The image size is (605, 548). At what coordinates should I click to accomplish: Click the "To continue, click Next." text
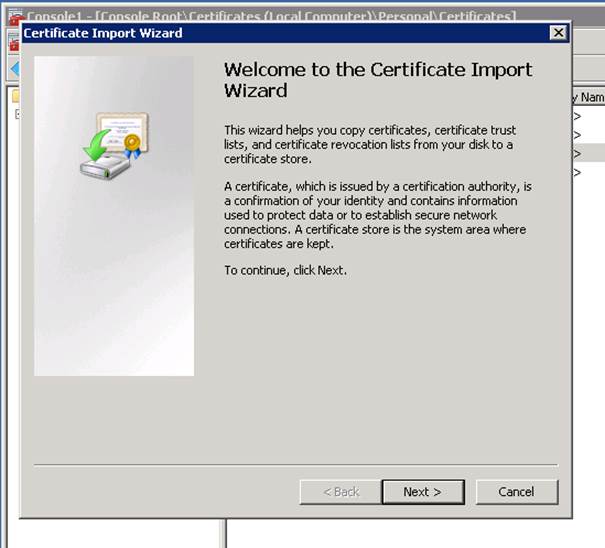285,270
